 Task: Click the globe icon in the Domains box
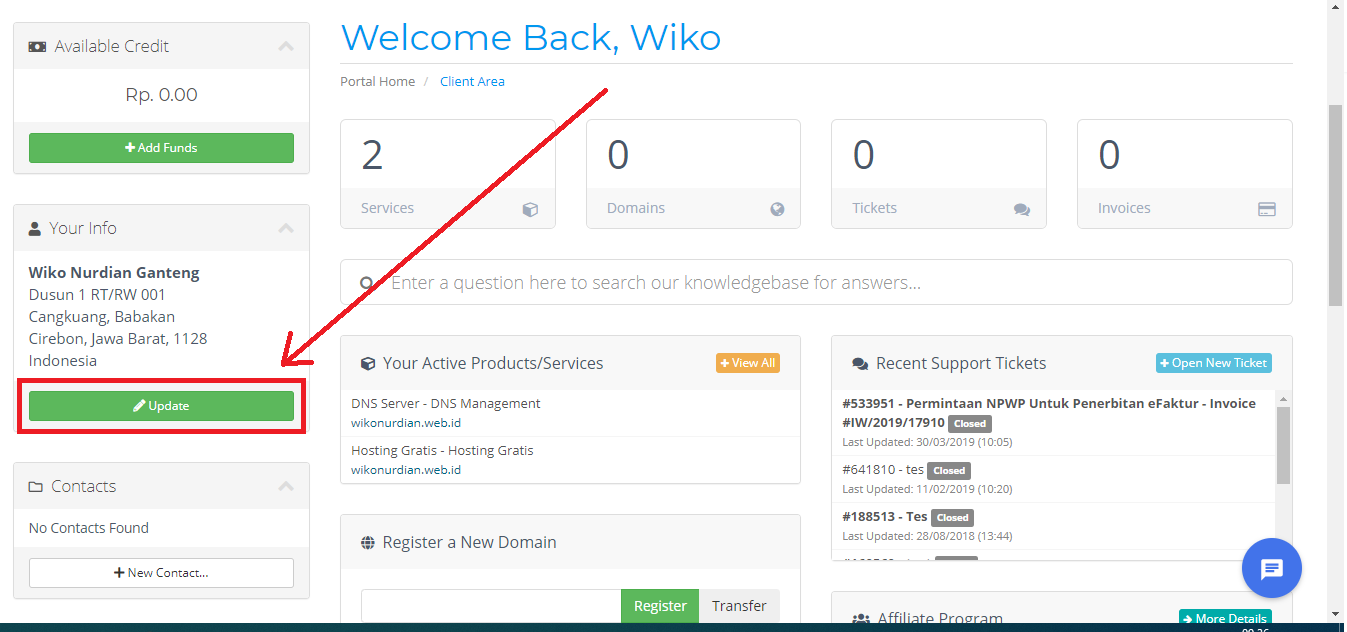[777, 209]
